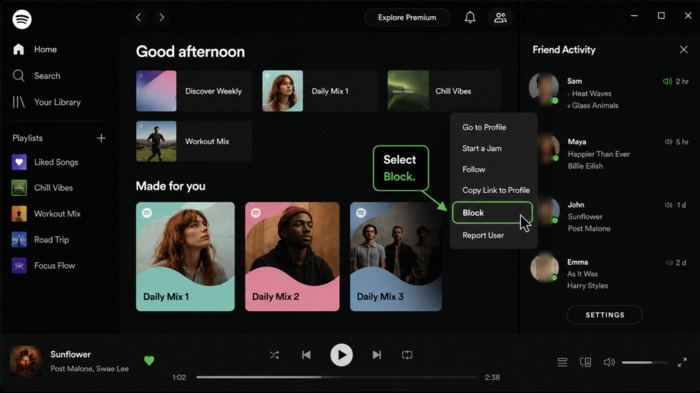Open connect to a device icon
This screenshot has height=393, width=700.
[585, 362]
